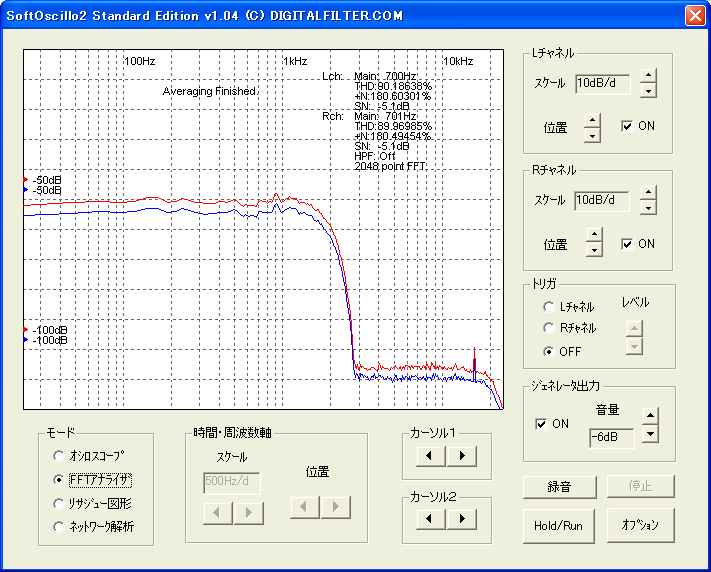Screen dimensions: 711x572
Task: Move L channel position up
Action: [592, 121]
